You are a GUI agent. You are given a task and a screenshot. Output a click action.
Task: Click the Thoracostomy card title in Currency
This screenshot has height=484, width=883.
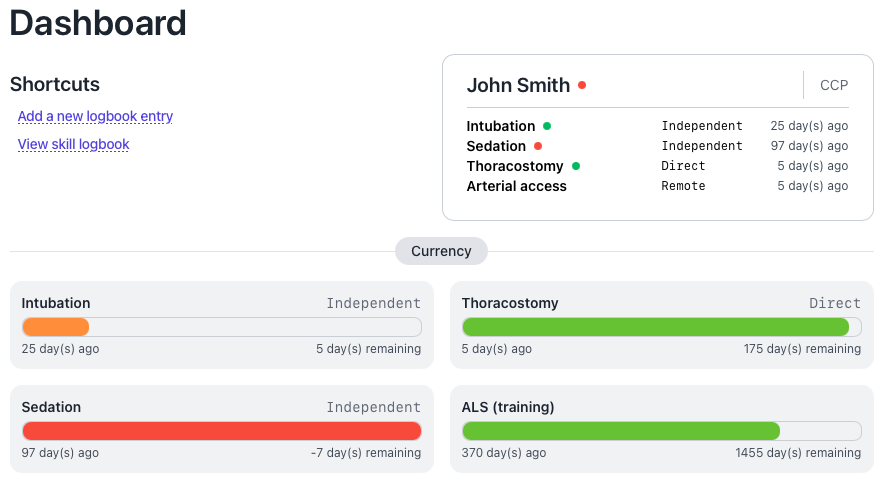click(510, 303)
